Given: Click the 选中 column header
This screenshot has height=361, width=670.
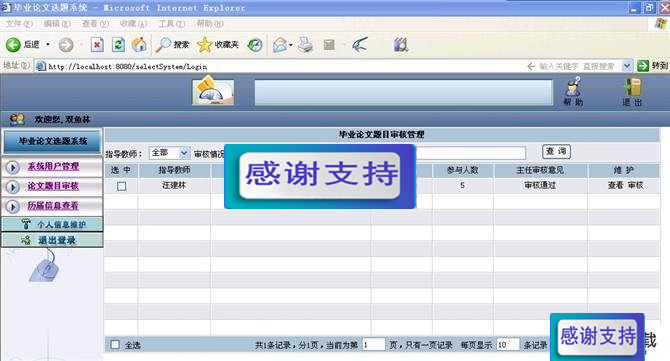Looking at the screenshot, I should point(121,170).
